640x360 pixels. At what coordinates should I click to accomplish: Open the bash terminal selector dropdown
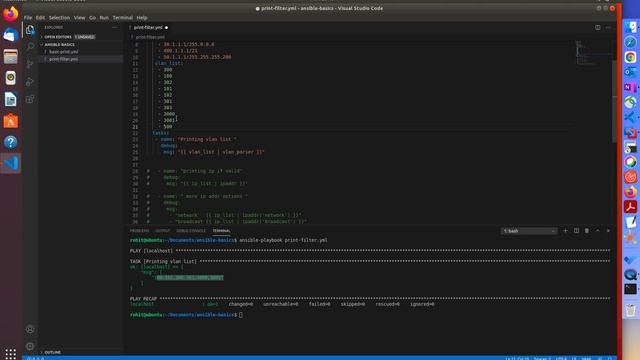point(529,231)
